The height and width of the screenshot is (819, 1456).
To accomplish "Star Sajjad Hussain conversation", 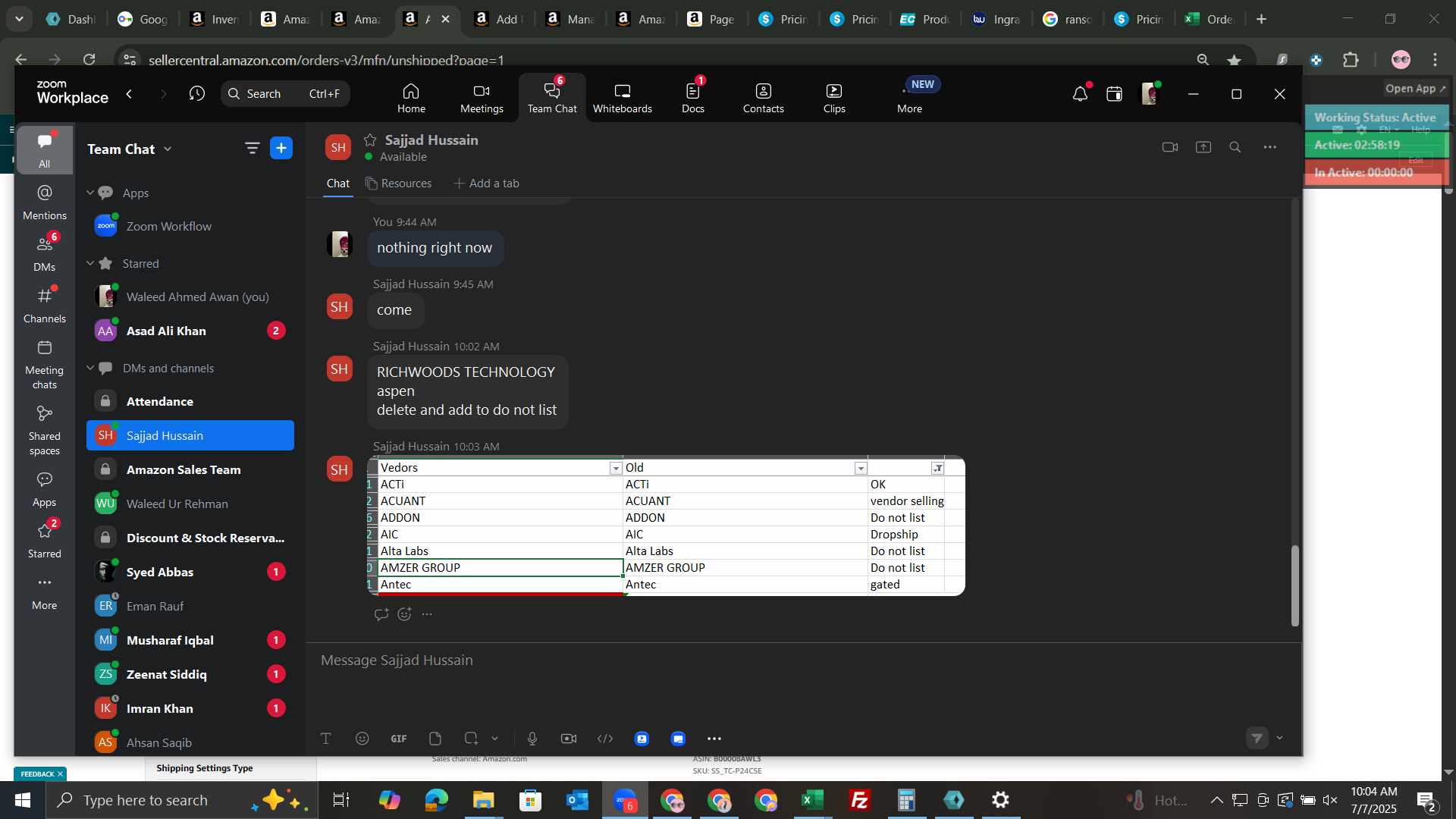I will (370, 140).
